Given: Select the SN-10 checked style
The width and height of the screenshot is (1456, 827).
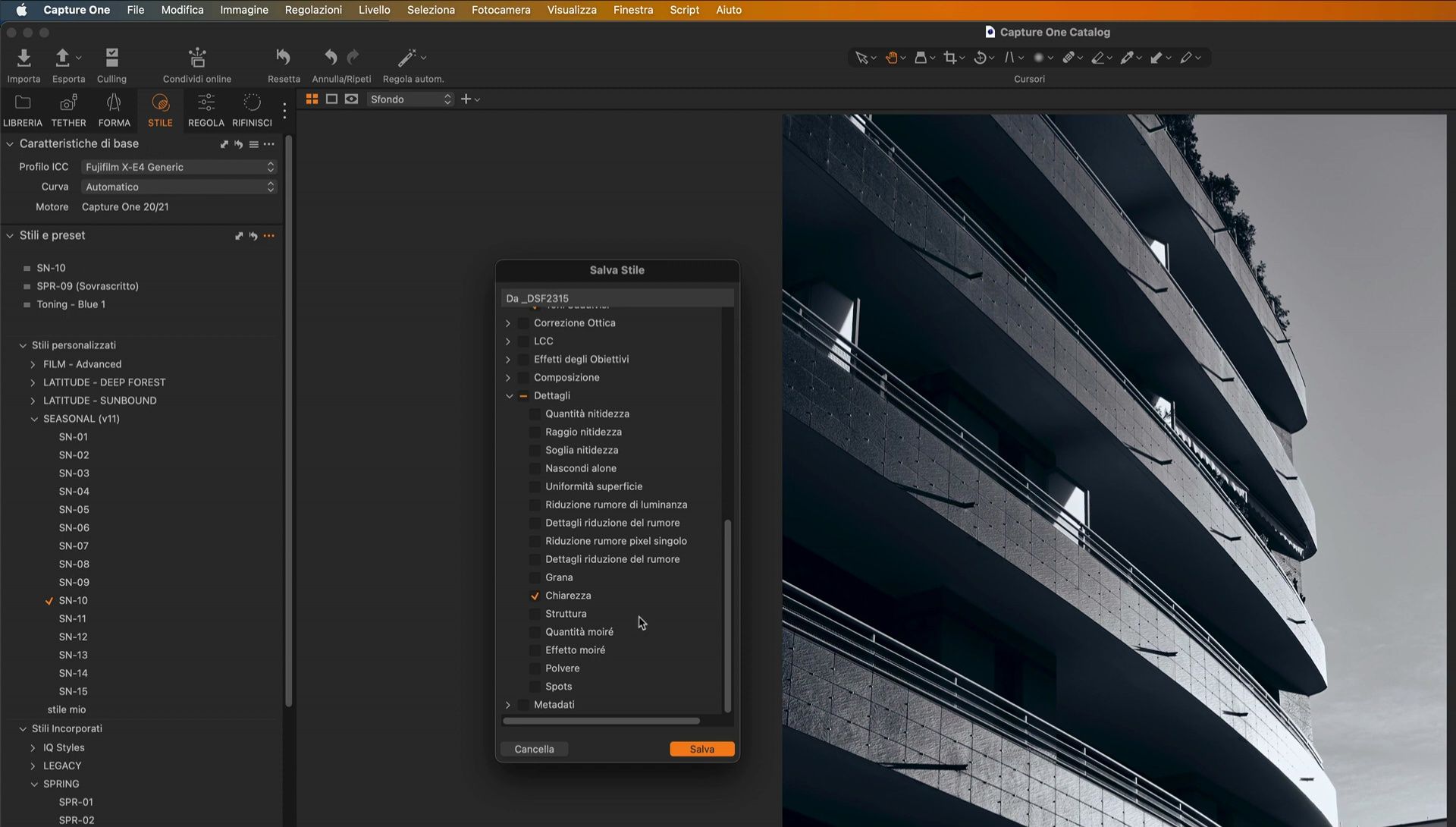Looking at the screenshot, I should 73,601.
